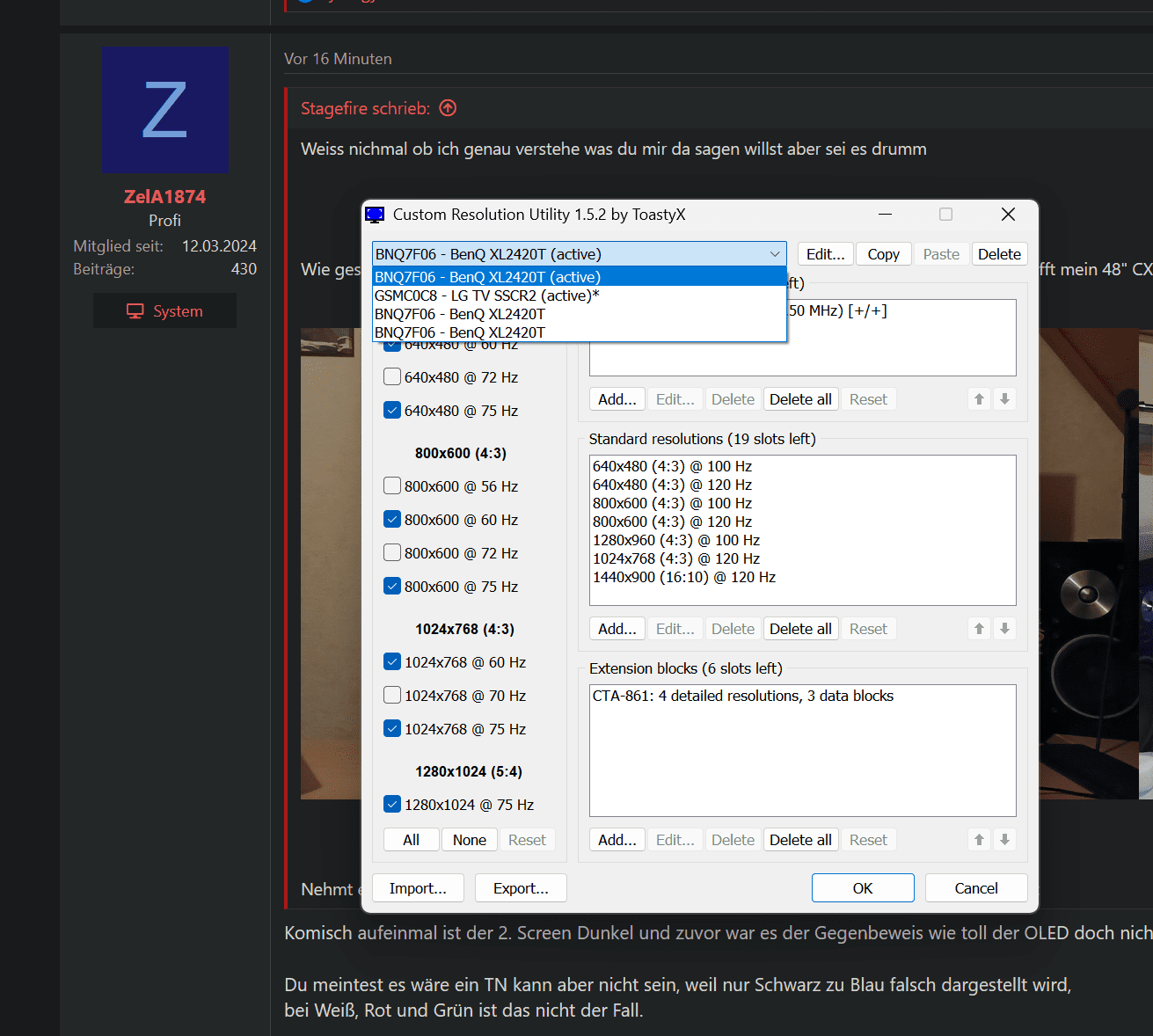1153x1036 pixels.
Task: Click Delete all under detailed resolutions
Action: 800,399
